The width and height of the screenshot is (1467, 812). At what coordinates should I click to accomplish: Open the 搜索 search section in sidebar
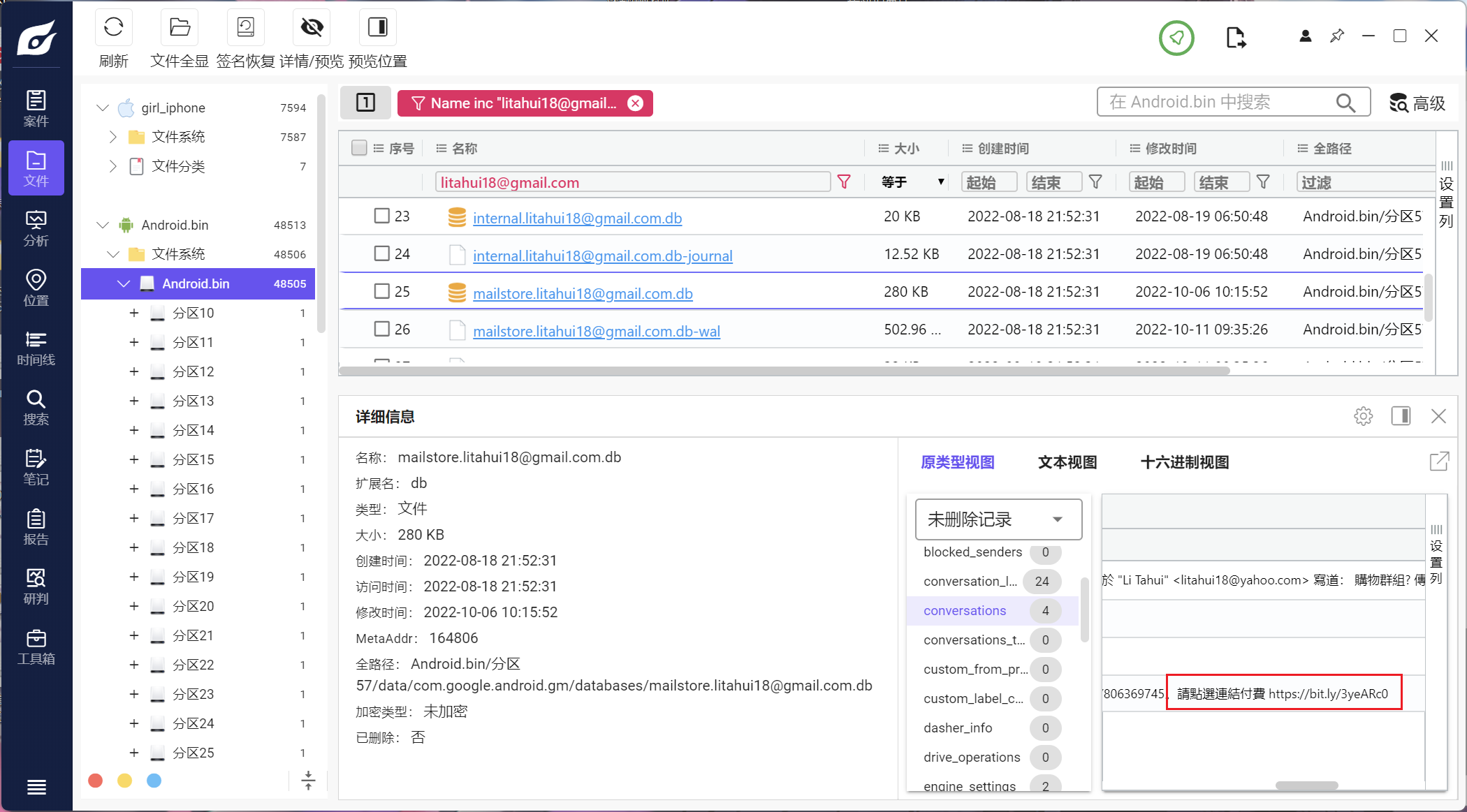pos(36,408)
